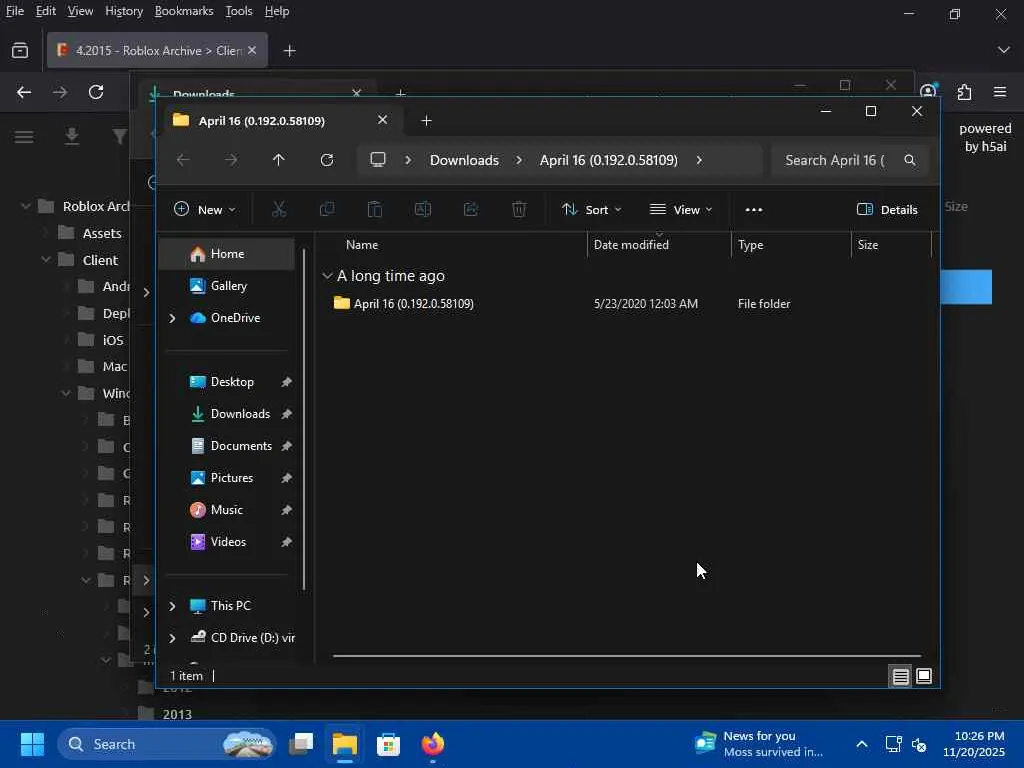
Task: Open new Firefox tab with plus button
Action: pos(289,50)
